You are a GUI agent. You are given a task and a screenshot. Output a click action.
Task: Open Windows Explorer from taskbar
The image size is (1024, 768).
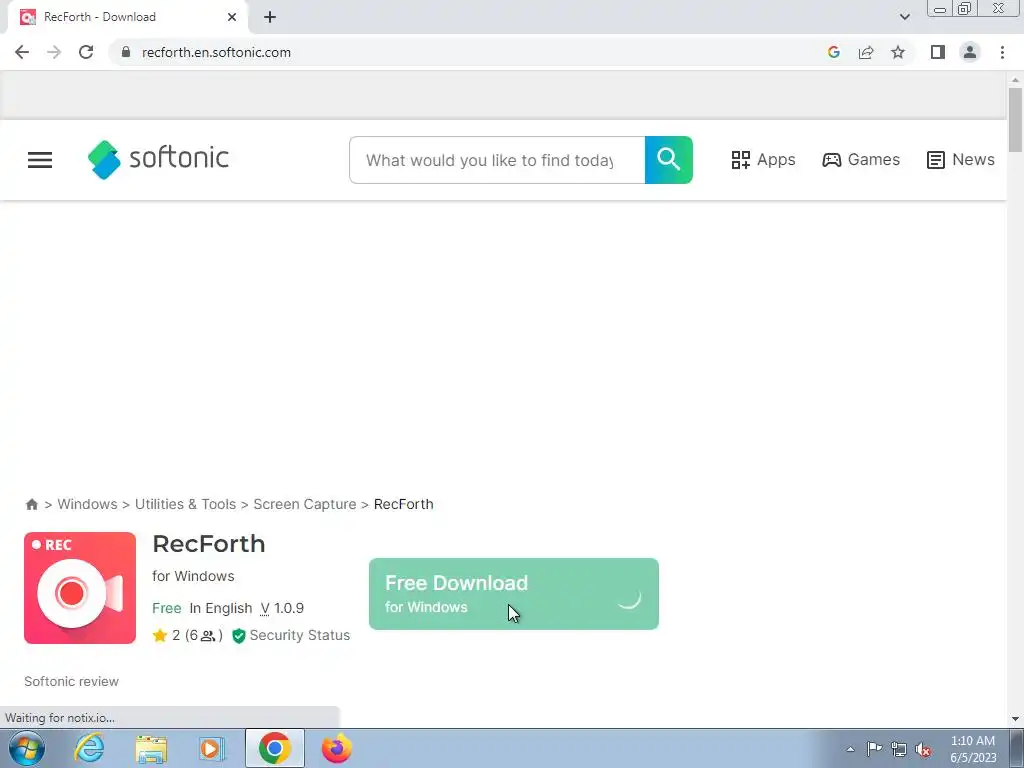(x=151, y=748)
